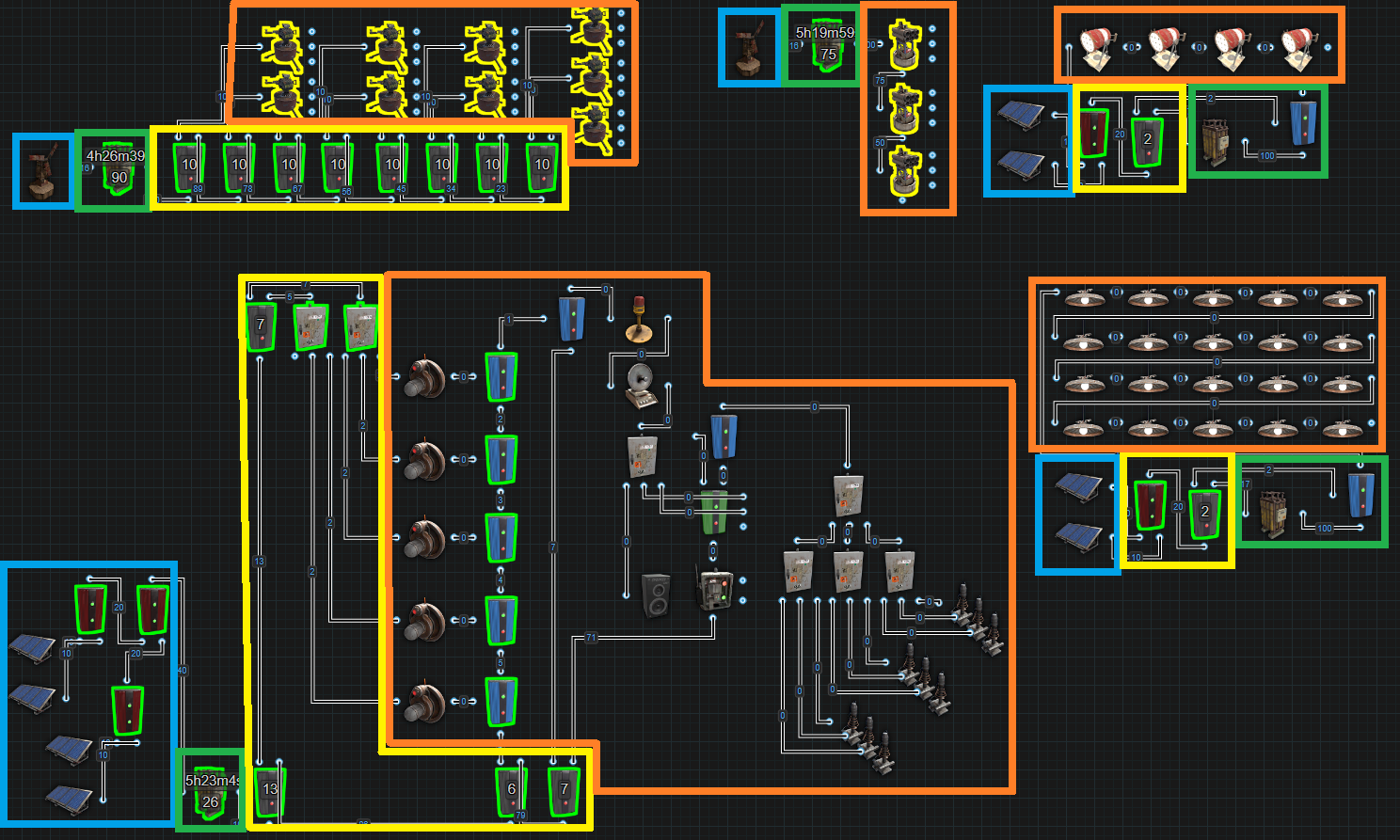Click the receiver box with the antenna
This screenshot has height=840, width=1400.
click(x=714, y=588)
